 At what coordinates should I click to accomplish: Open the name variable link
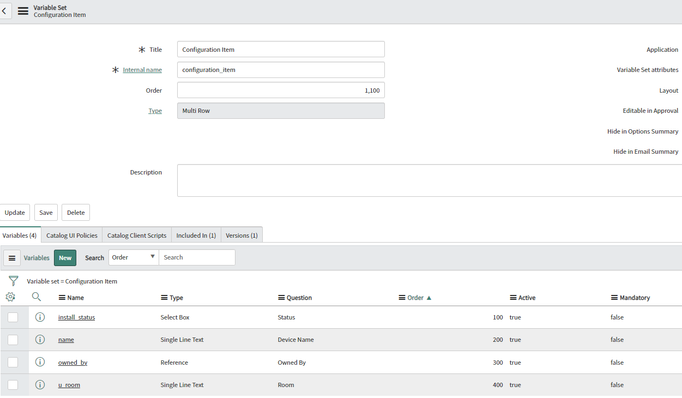point(66,340)
